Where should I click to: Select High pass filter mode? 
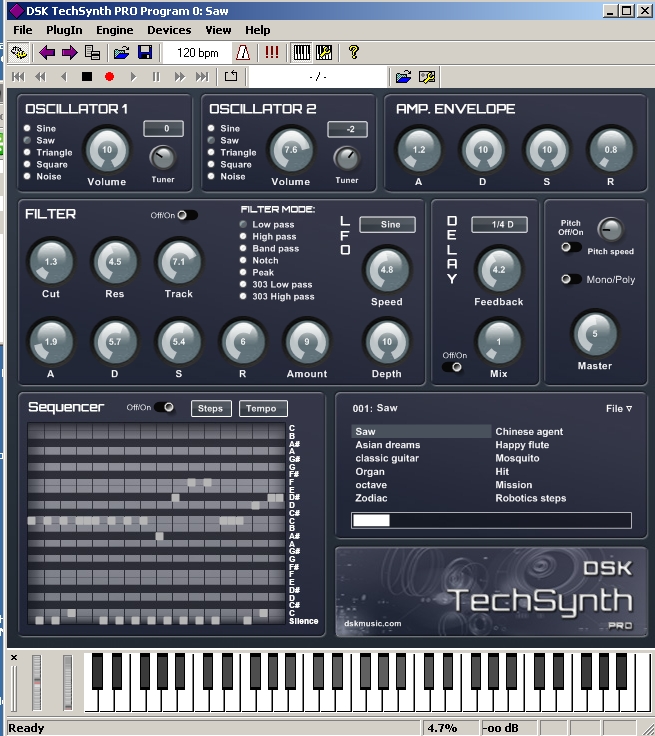(243, 236)
